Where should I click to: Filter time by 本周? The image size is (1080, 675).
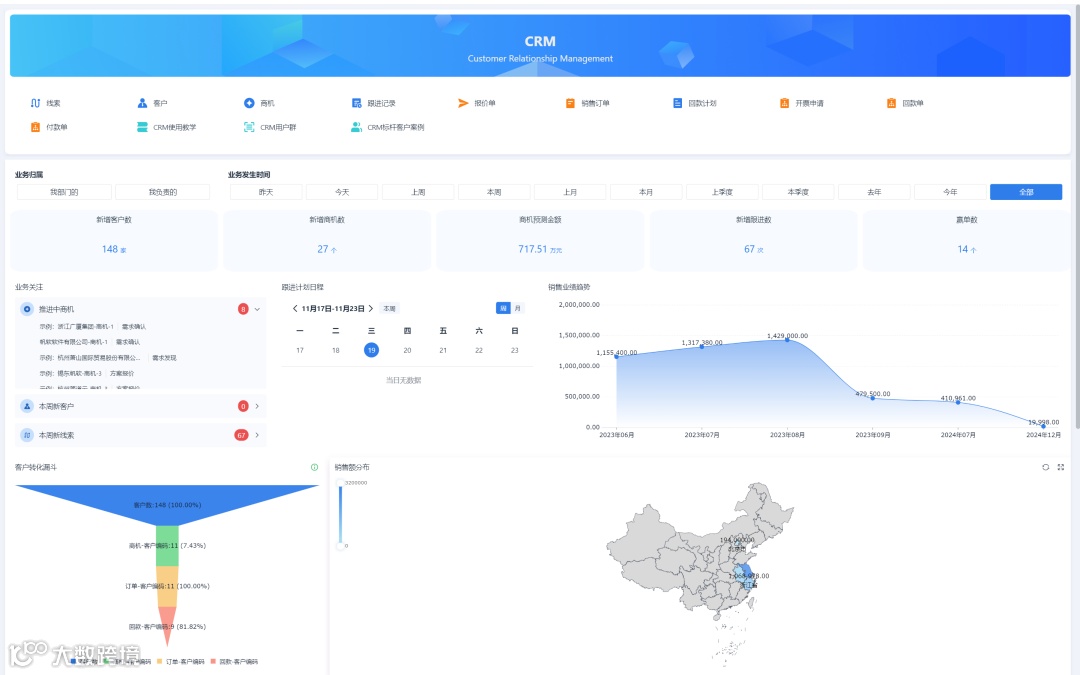[x=494, y=192]
